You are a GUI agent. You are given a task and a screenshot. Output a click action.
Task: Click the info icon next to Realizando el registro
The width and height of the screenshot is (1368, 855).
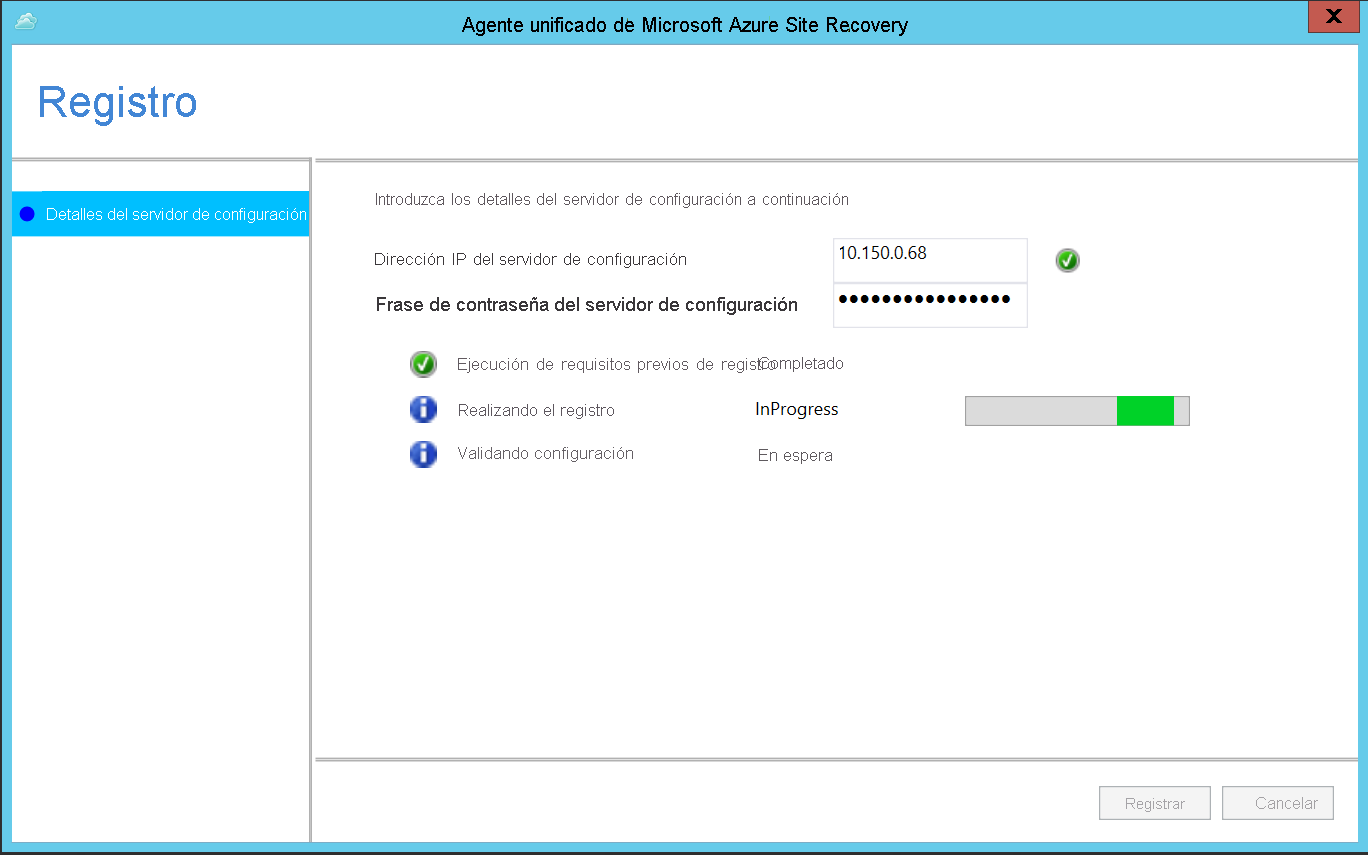[x=423, y=409]
